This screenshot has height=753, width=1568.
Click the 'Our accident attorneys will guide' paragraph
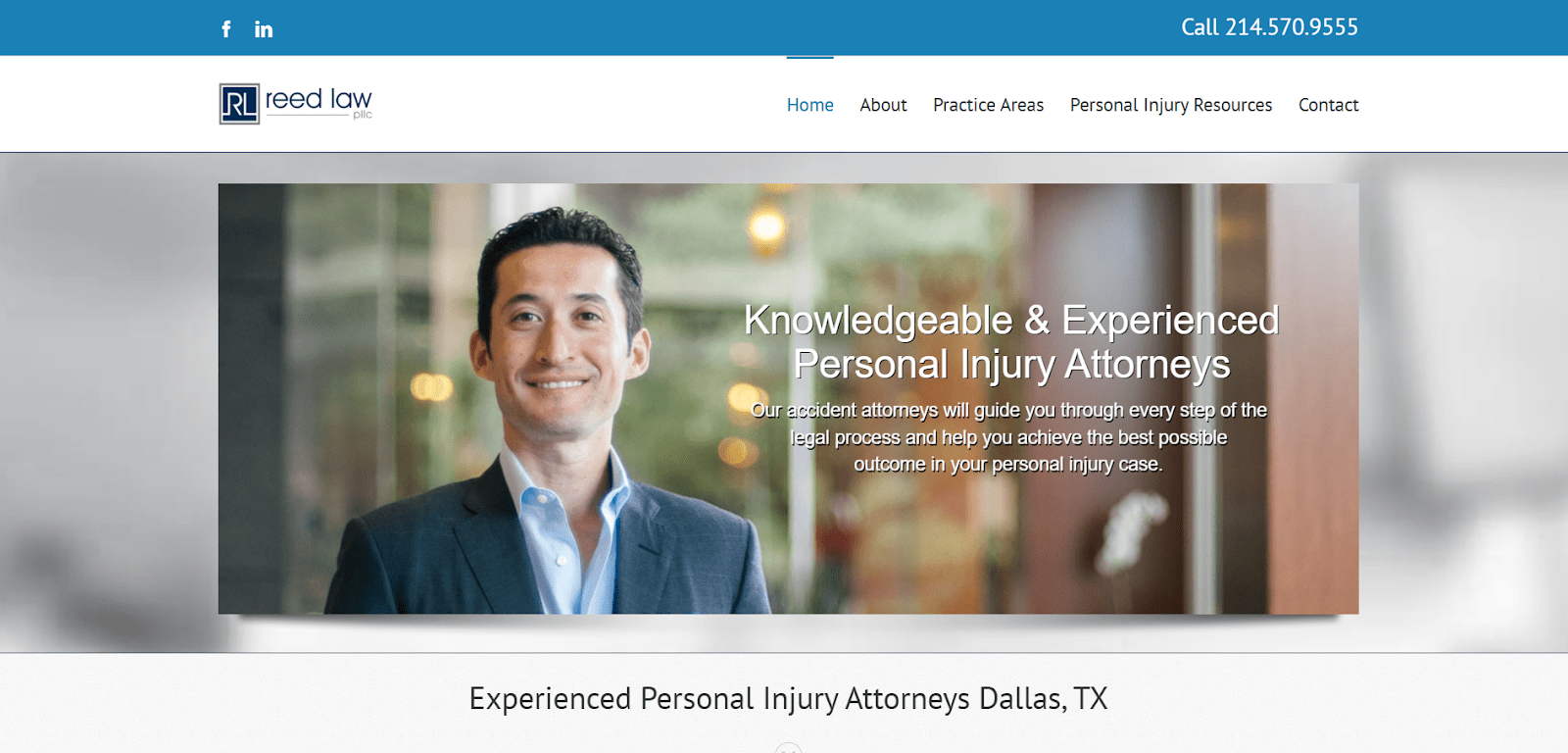click(x=1008, y=437)
